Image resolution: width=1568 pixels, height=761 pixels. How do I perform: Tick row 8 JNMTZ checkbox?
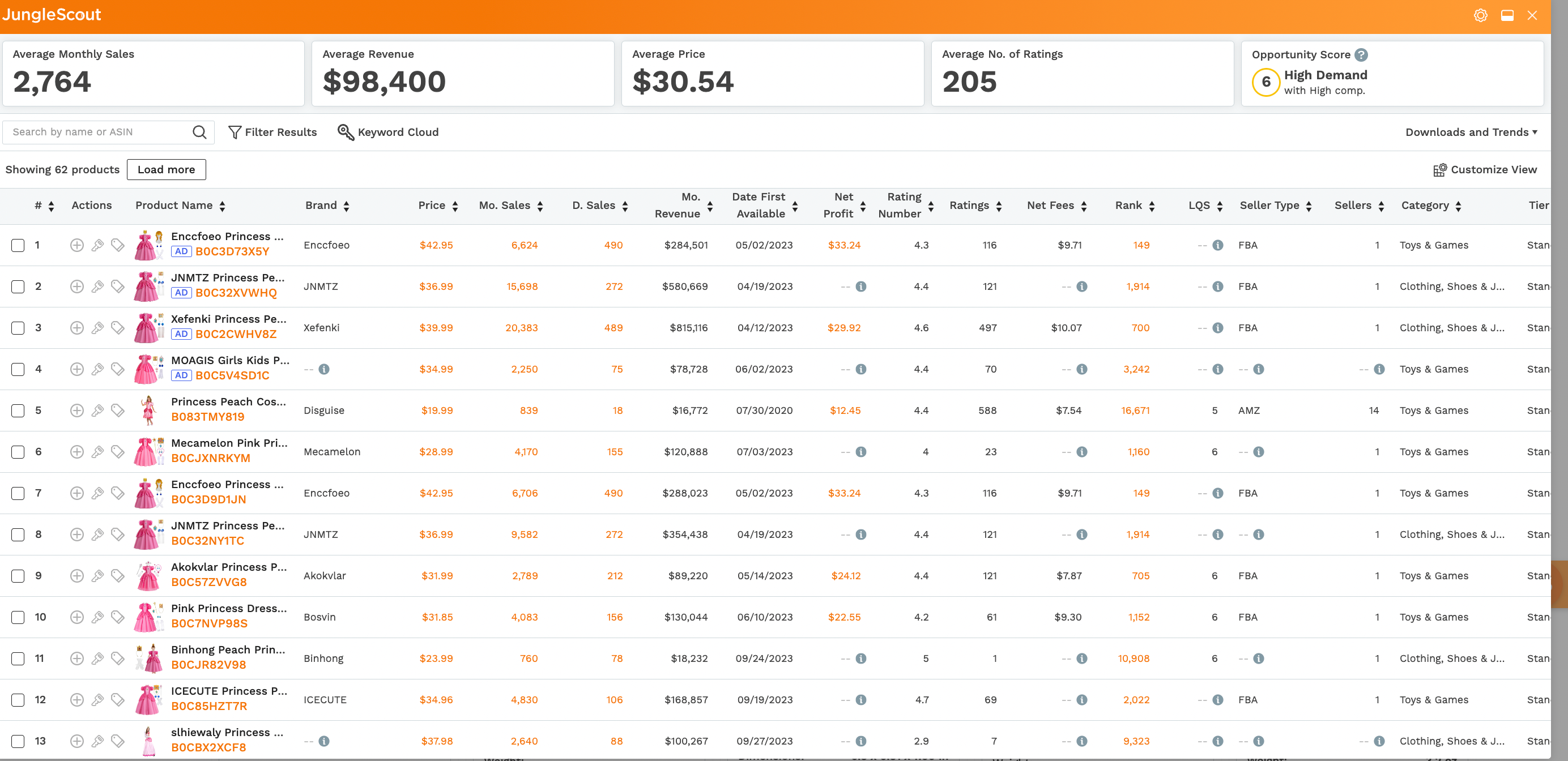pyautogui.click(x=18, y=535)
